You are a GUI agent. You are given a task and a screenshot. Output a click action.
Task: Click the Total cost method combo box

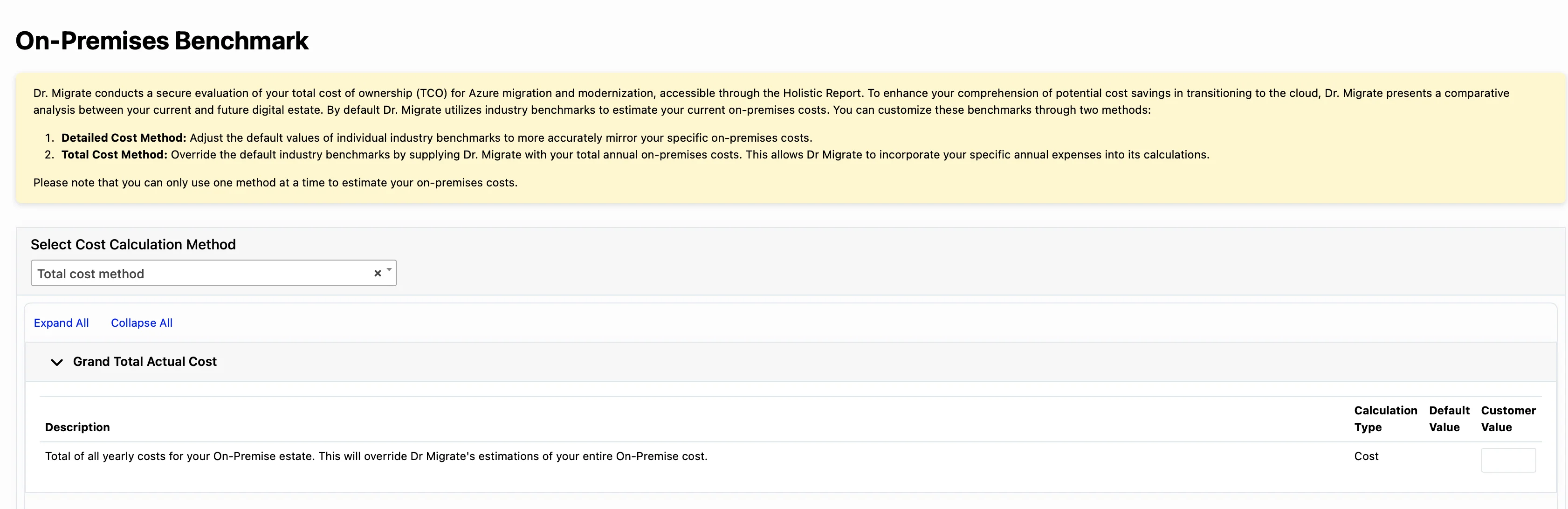(x=213, y=273)
